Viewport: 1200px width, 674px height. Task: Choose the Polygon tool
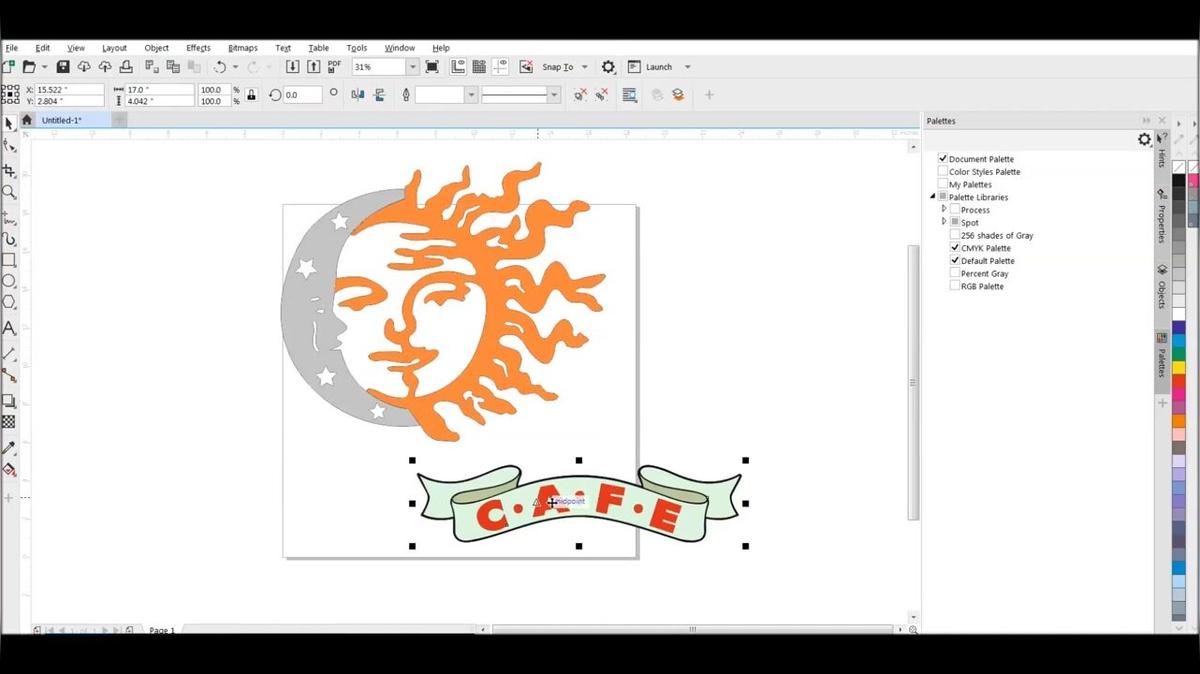9,302
